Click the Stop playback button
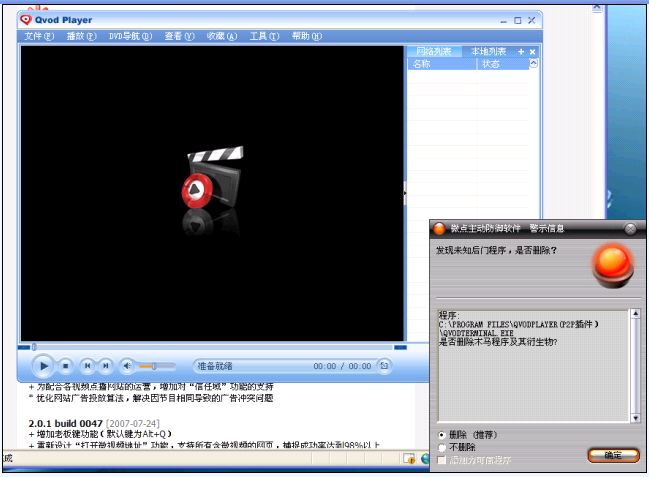This screenshot has height=477, width=649. click(x=65, y=366)
